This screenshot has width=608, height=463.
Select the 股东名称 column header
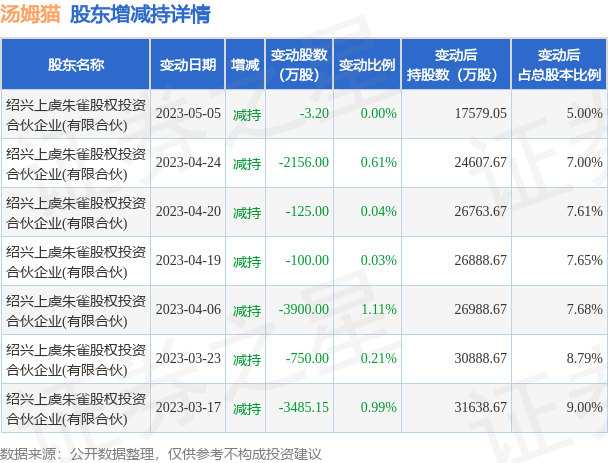pyautogui.click(x=76, y=65)
